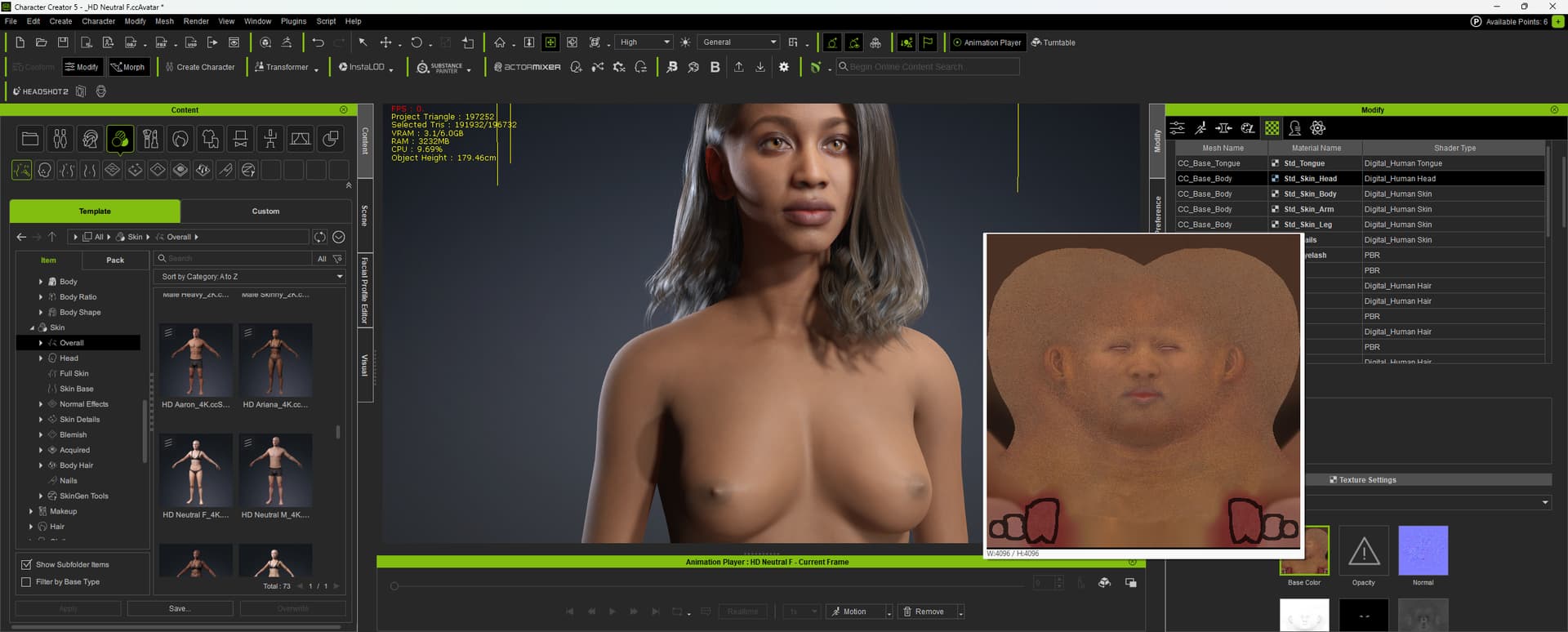Open the Turntable tool
The width and height of the screenshot is (1568, 632).
pyautogui.click(x=1053, y=42)
